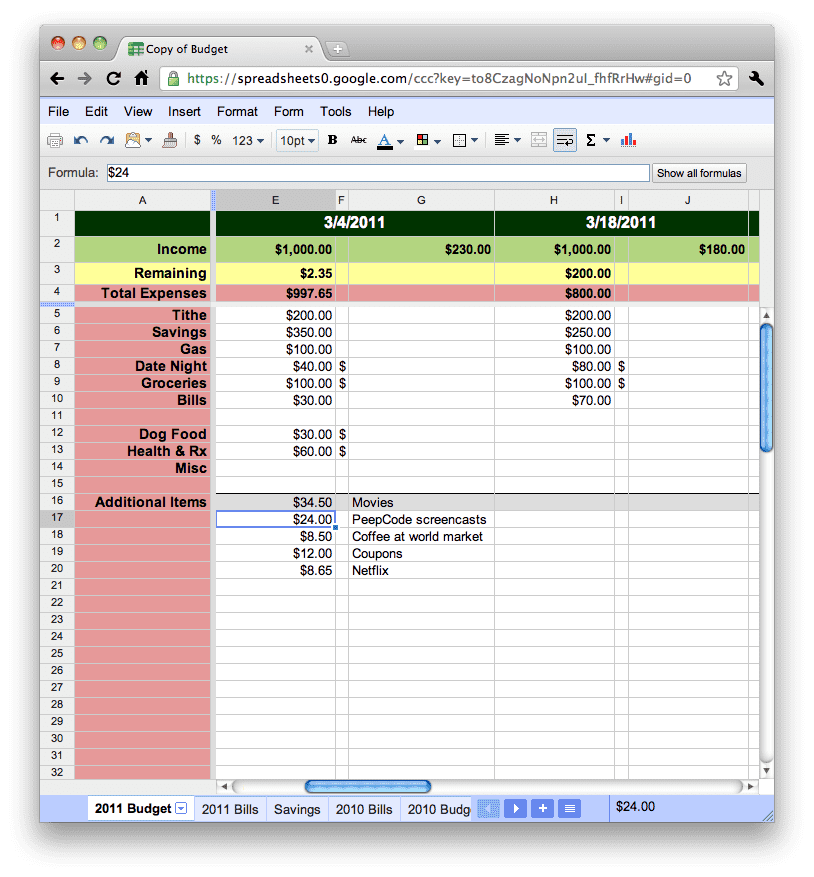This screenshot has height=877, width=814.
Task: Click the browser Home icon
Action: (x=142, y=78)
